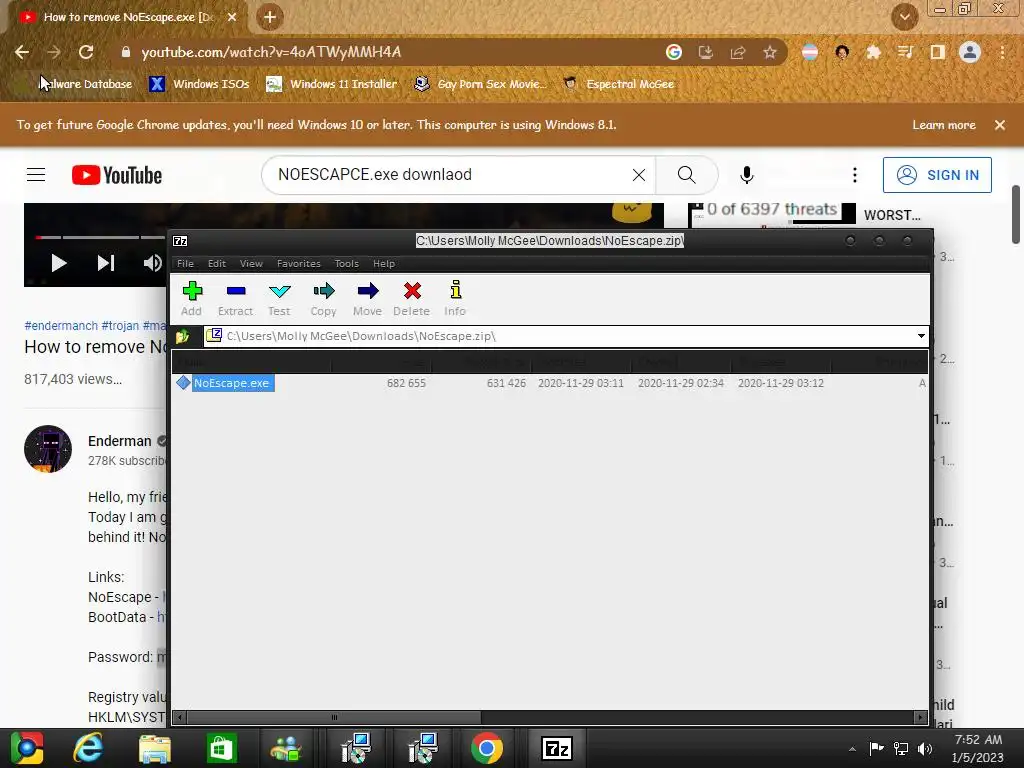Open Internet Explorer from taskbar
Screen dimensions: 1024x768
[x=88, y=748]
